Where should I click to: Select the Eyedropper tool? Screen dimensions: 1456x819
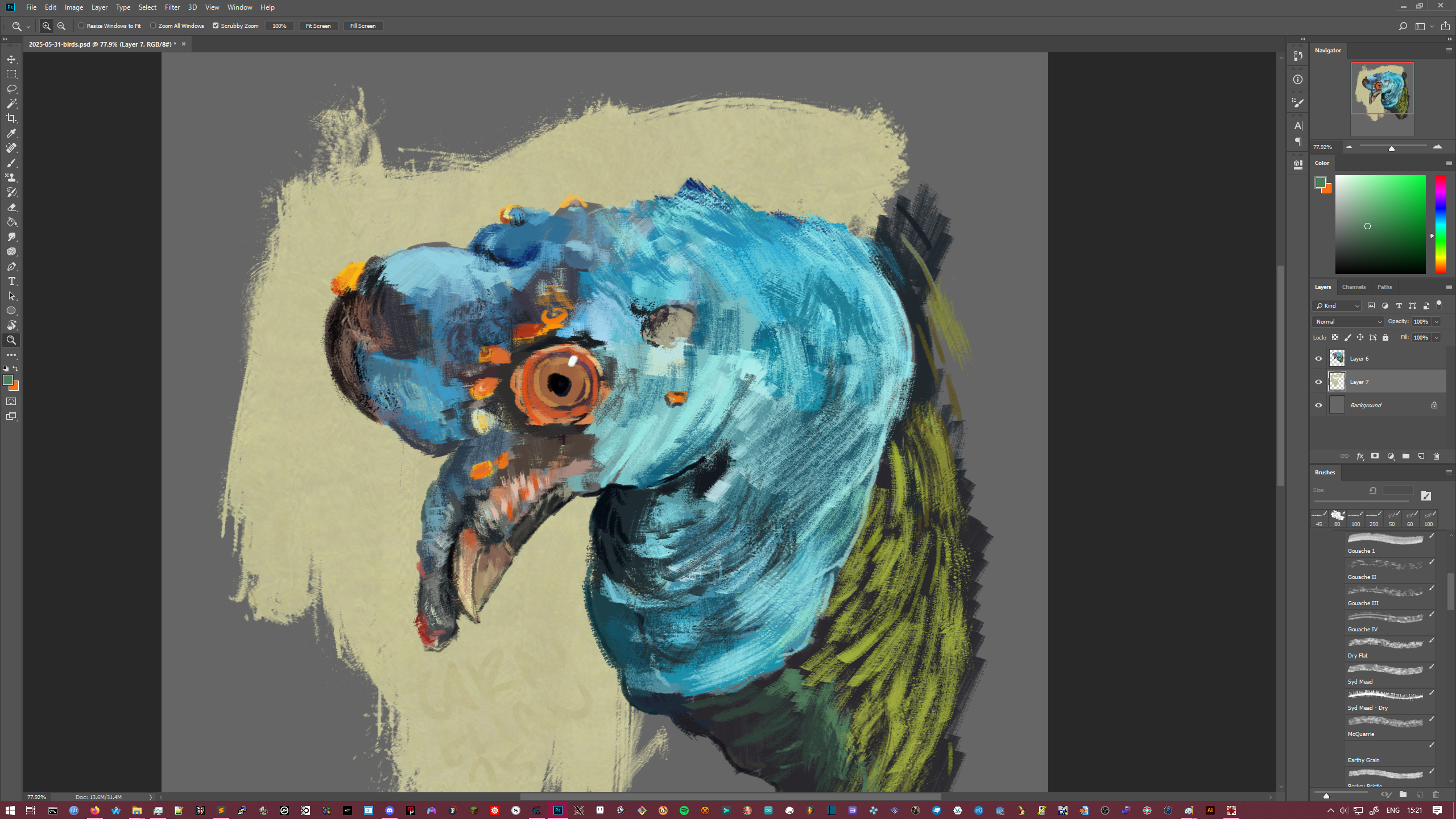tap(11, 133)
